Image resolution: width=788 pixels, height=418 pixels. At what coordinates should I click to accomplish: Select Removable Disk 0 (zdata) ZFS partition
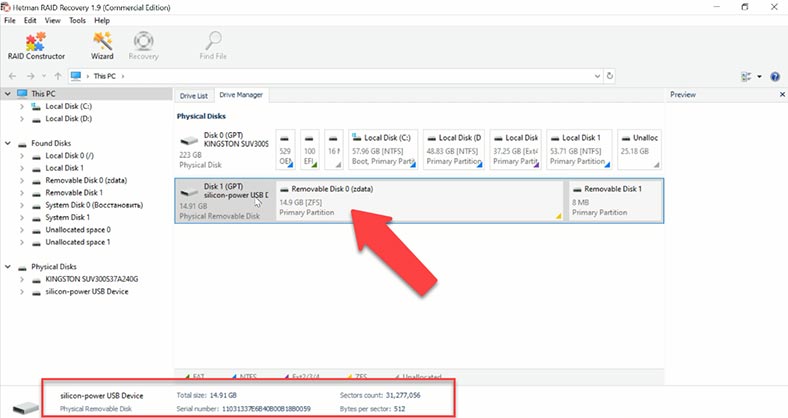point(419,201)
